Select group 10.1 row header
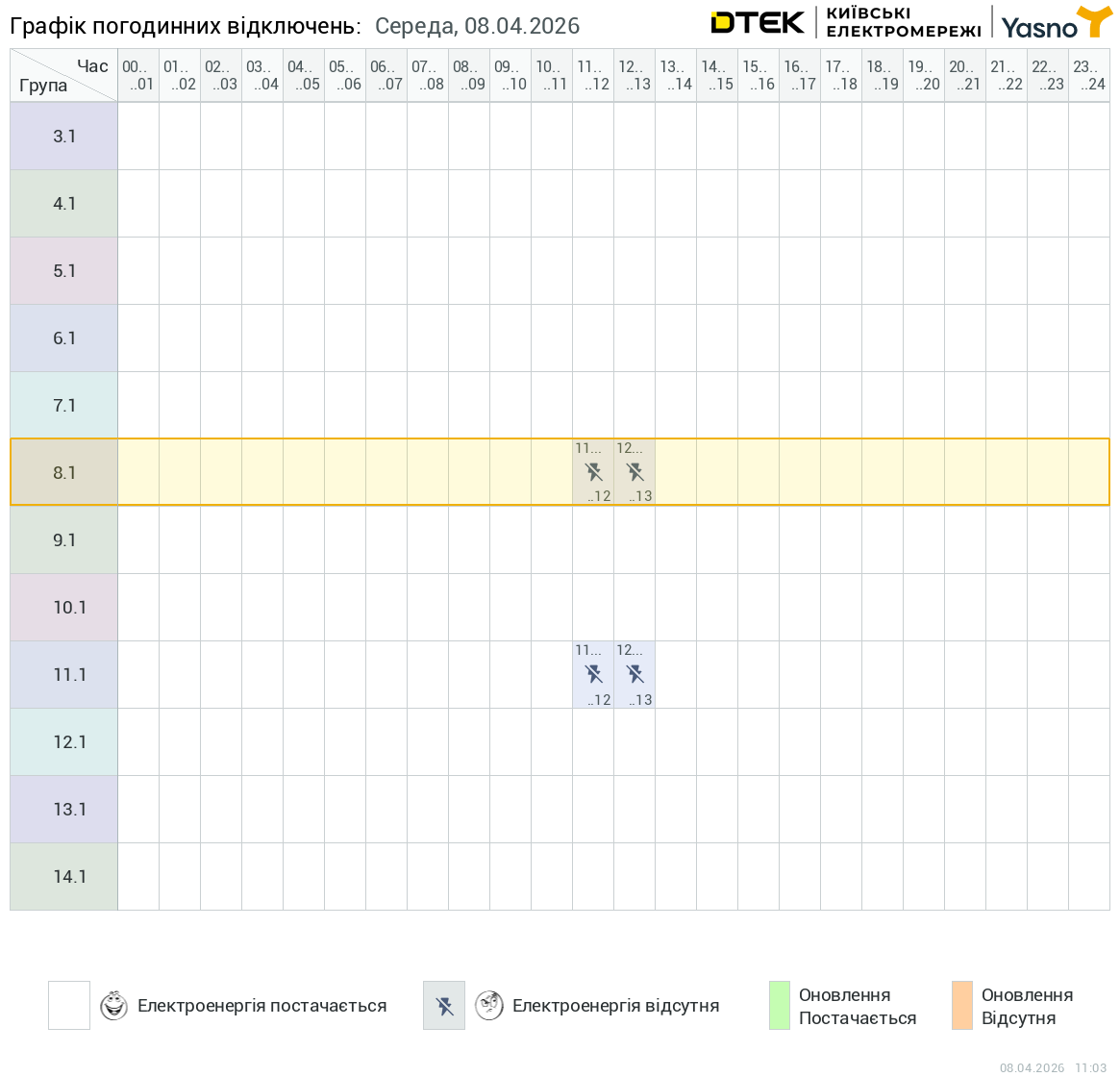This screenshot has height=1077, width=1120. (x=64, y=608)
